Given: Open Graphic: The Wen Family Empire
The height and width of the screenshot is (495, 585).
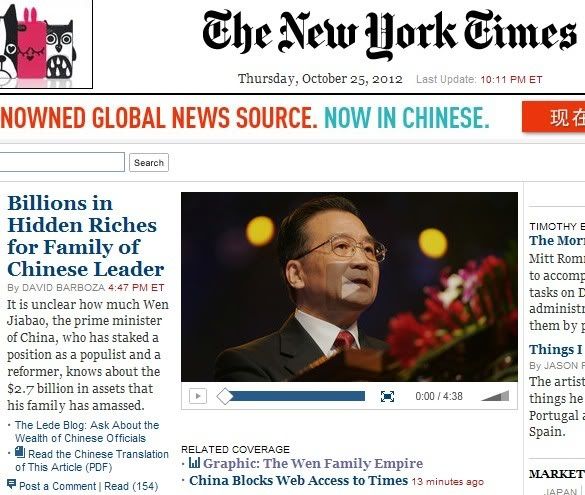Looking at the screenshot, I should [x=313, y=463].
